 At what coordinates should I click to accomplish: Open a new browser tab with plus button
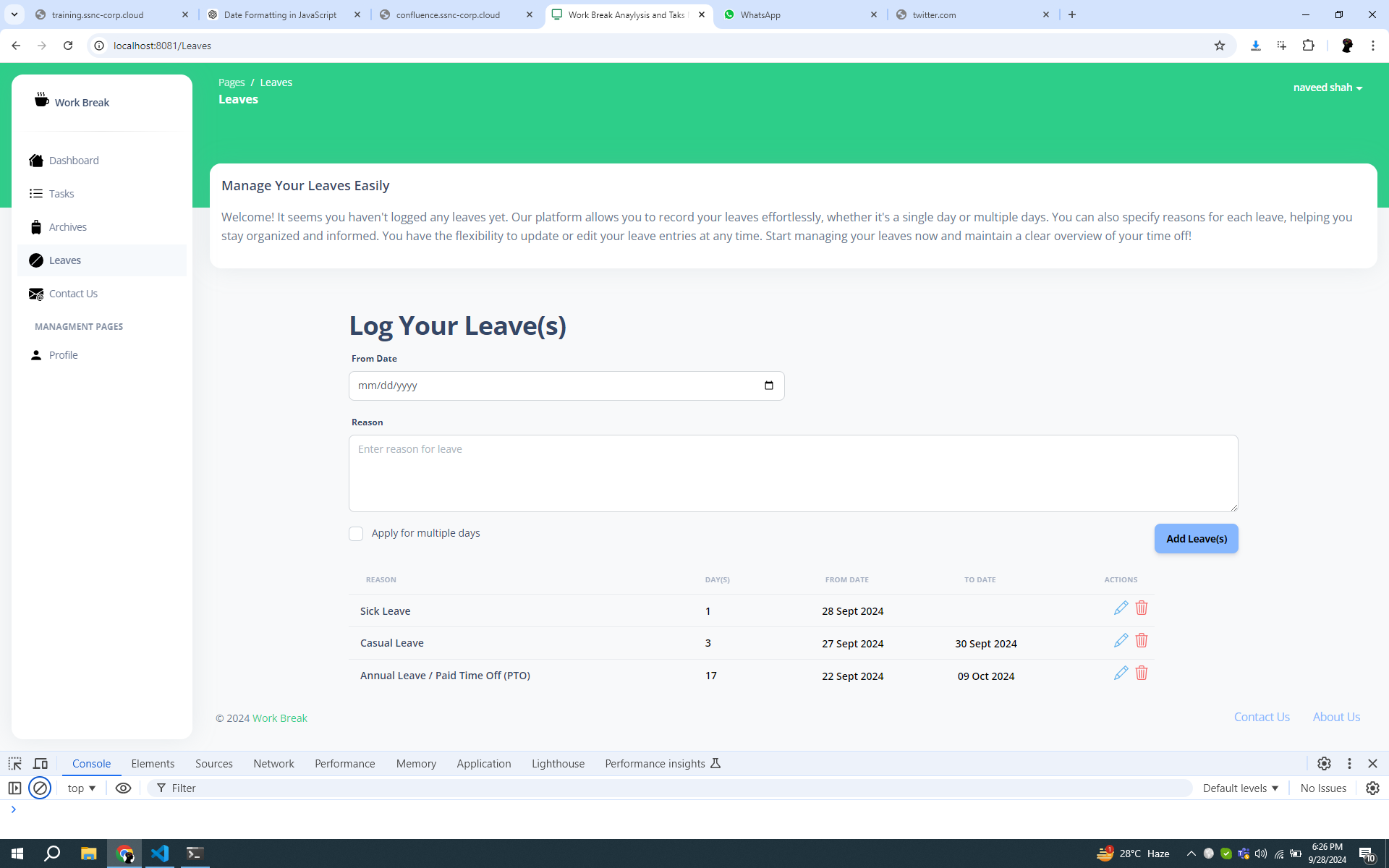[x=1072, y=14]
